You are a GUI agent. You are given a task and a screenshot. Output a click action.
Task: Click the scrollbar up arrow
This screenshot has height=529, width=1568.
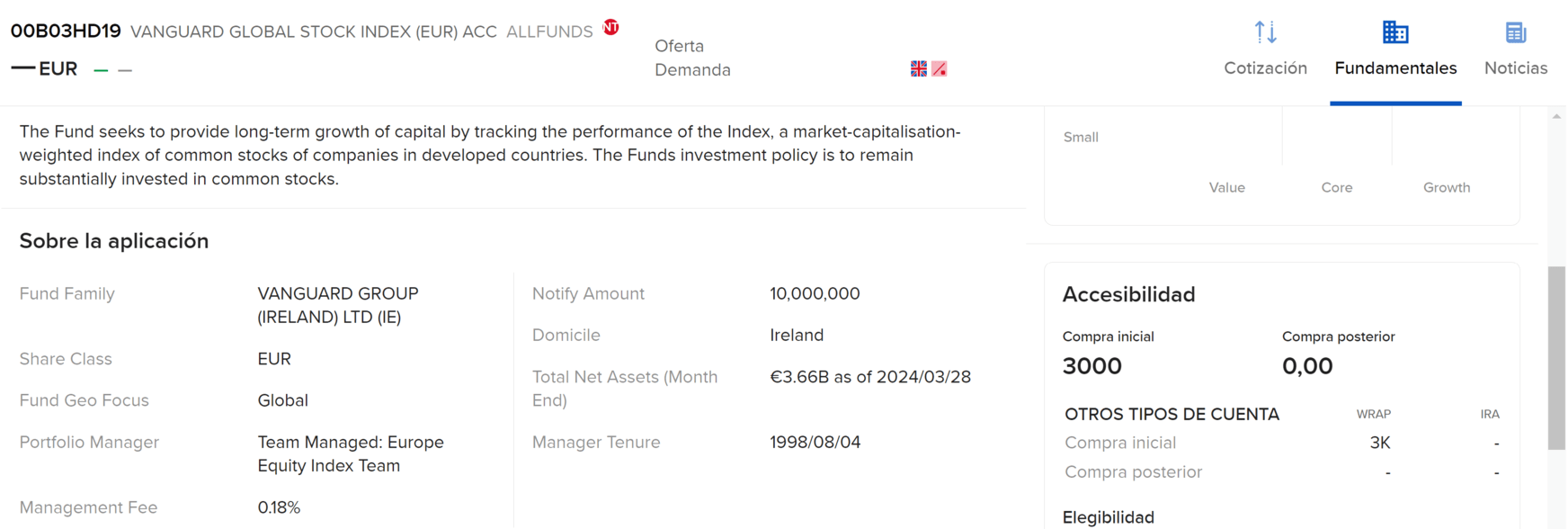pos(1556,116)
